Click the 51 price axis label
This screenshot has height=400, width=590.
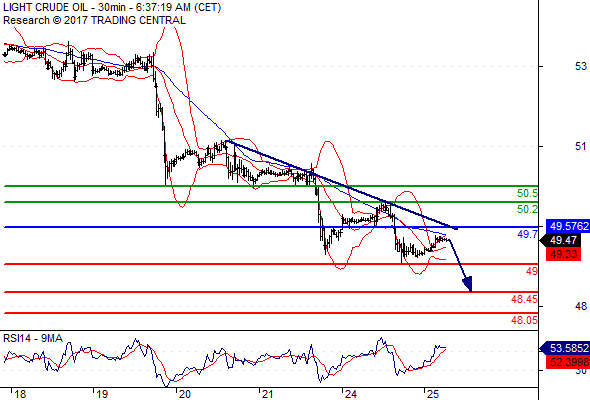(581, 146)
